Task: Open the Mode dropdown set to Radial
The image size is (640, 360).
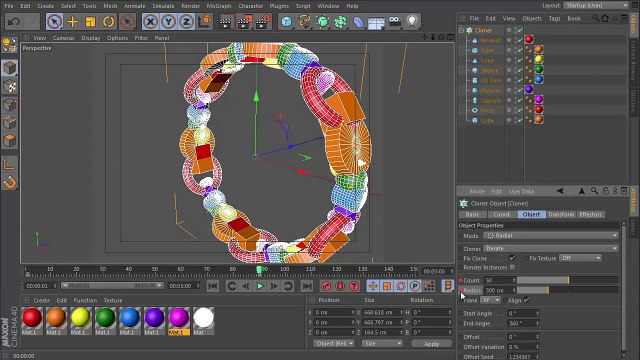Action: (x=551, y=236)
